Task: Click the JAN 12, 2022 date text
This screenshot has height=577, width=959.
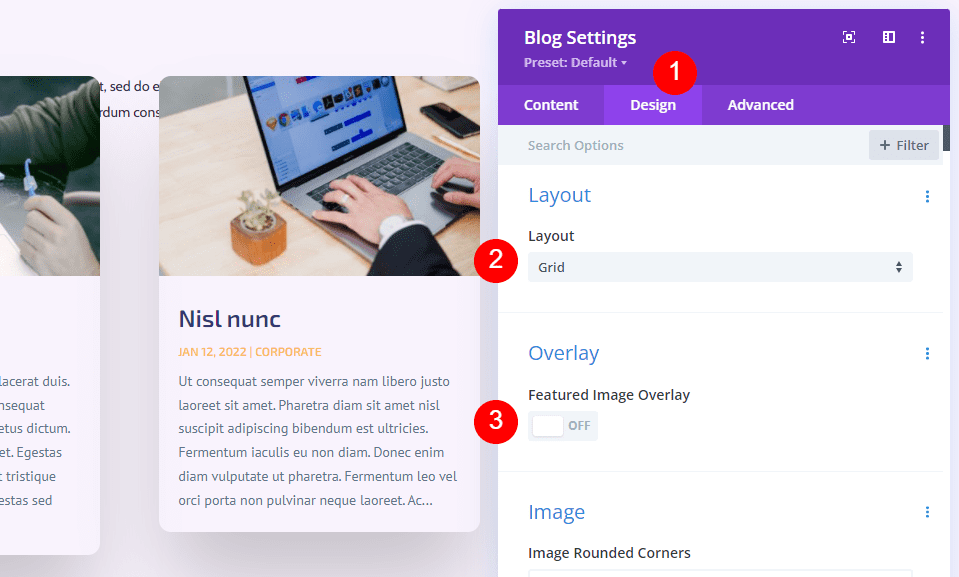Action: click(212, 352)
